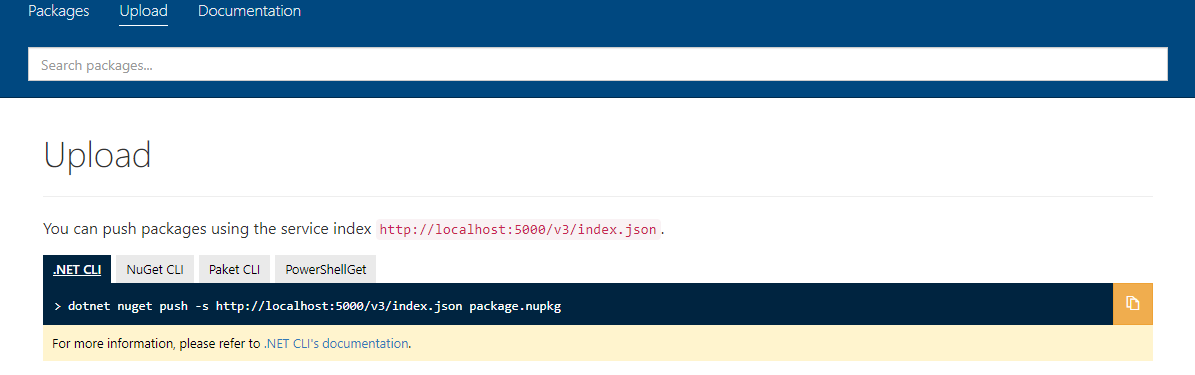Select the .NET CLI tab
The width and height of the screenshot is (1195, 375).
click(77, 269)
